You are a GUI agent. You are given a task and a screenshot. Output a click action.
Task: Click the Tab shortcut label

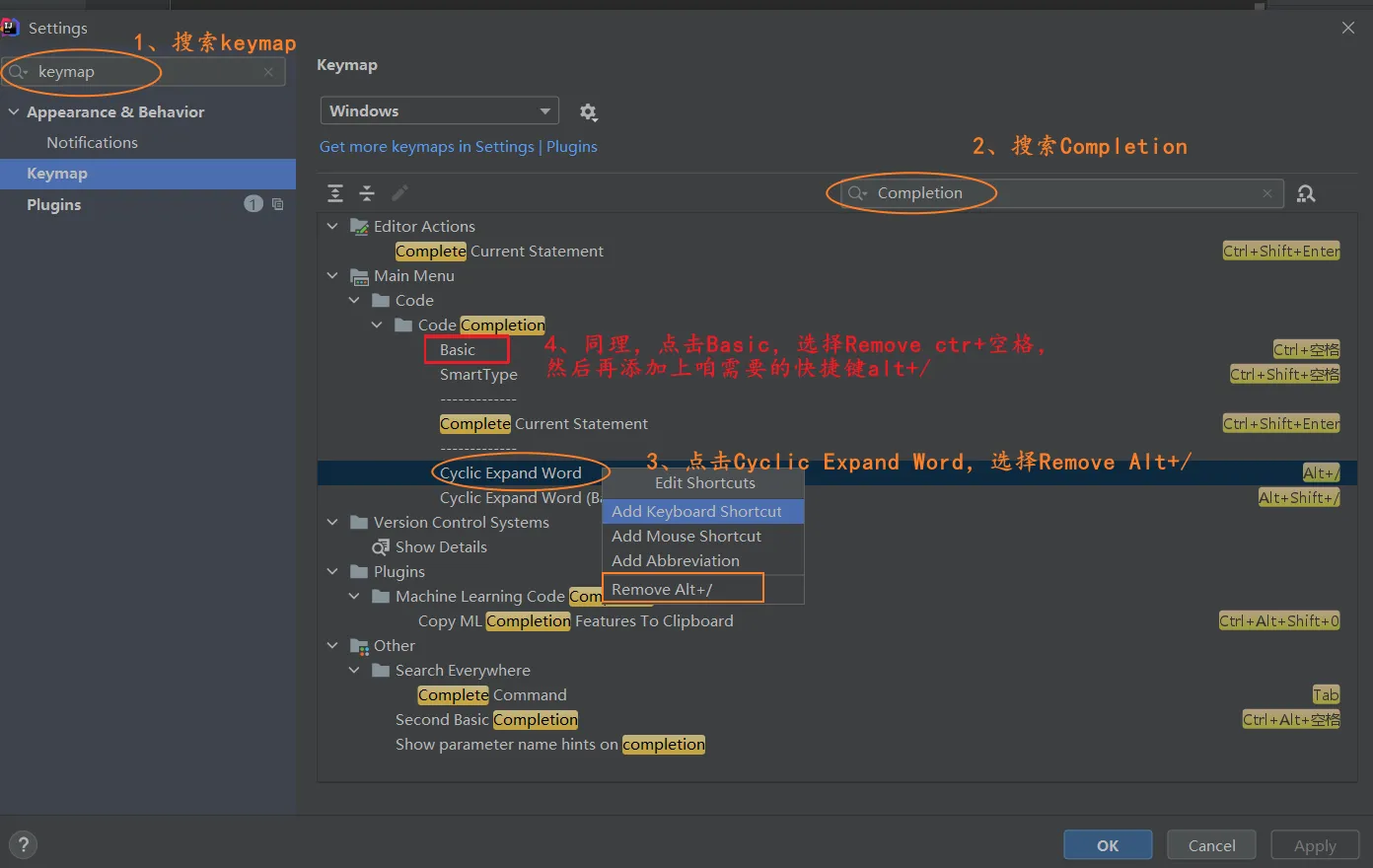coord(1326,695)
